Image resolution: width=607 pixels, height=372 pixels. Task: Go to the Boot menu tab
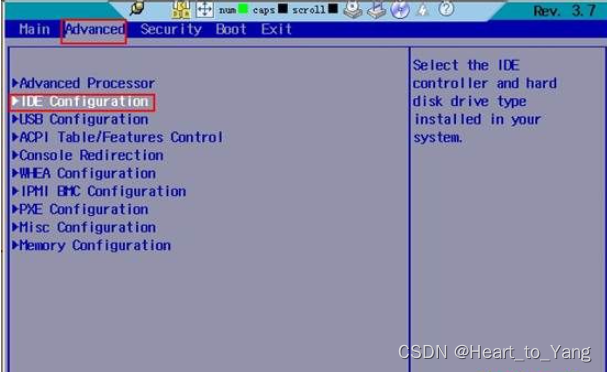(x=231, y=29)
